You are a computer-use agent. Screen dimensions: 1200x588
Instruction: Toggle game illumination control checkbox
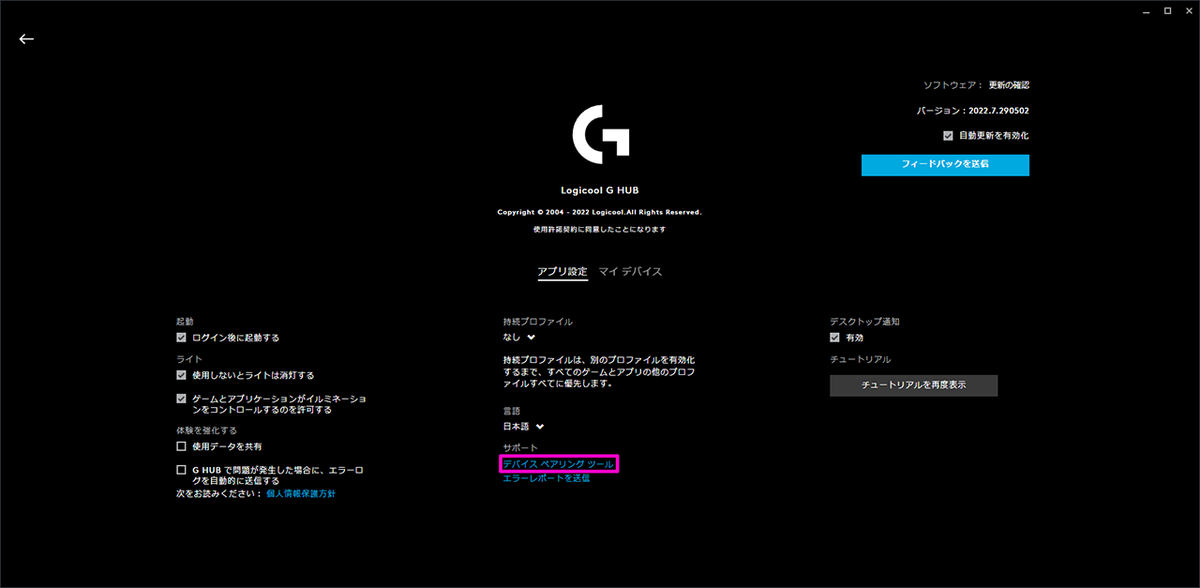pos(181,398)
